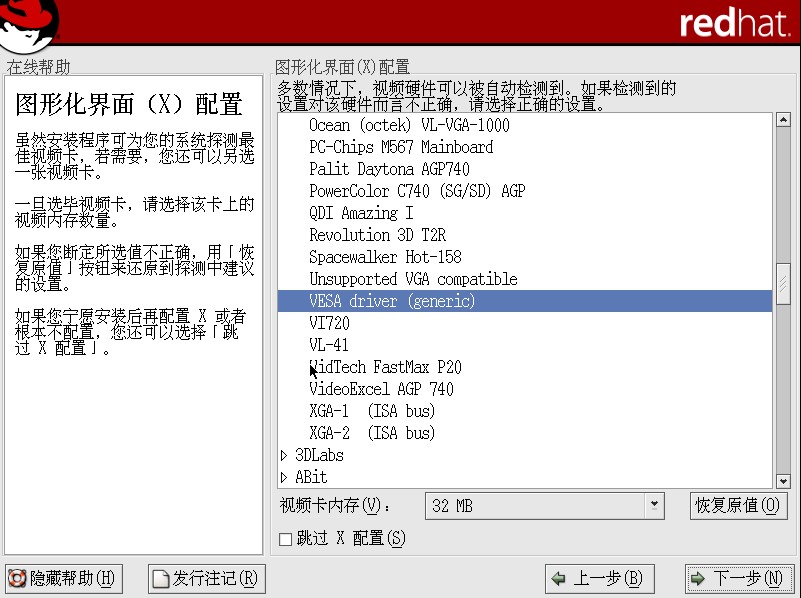
Task: Click the Red Hat shadowman logo
Action: (28, 25)
